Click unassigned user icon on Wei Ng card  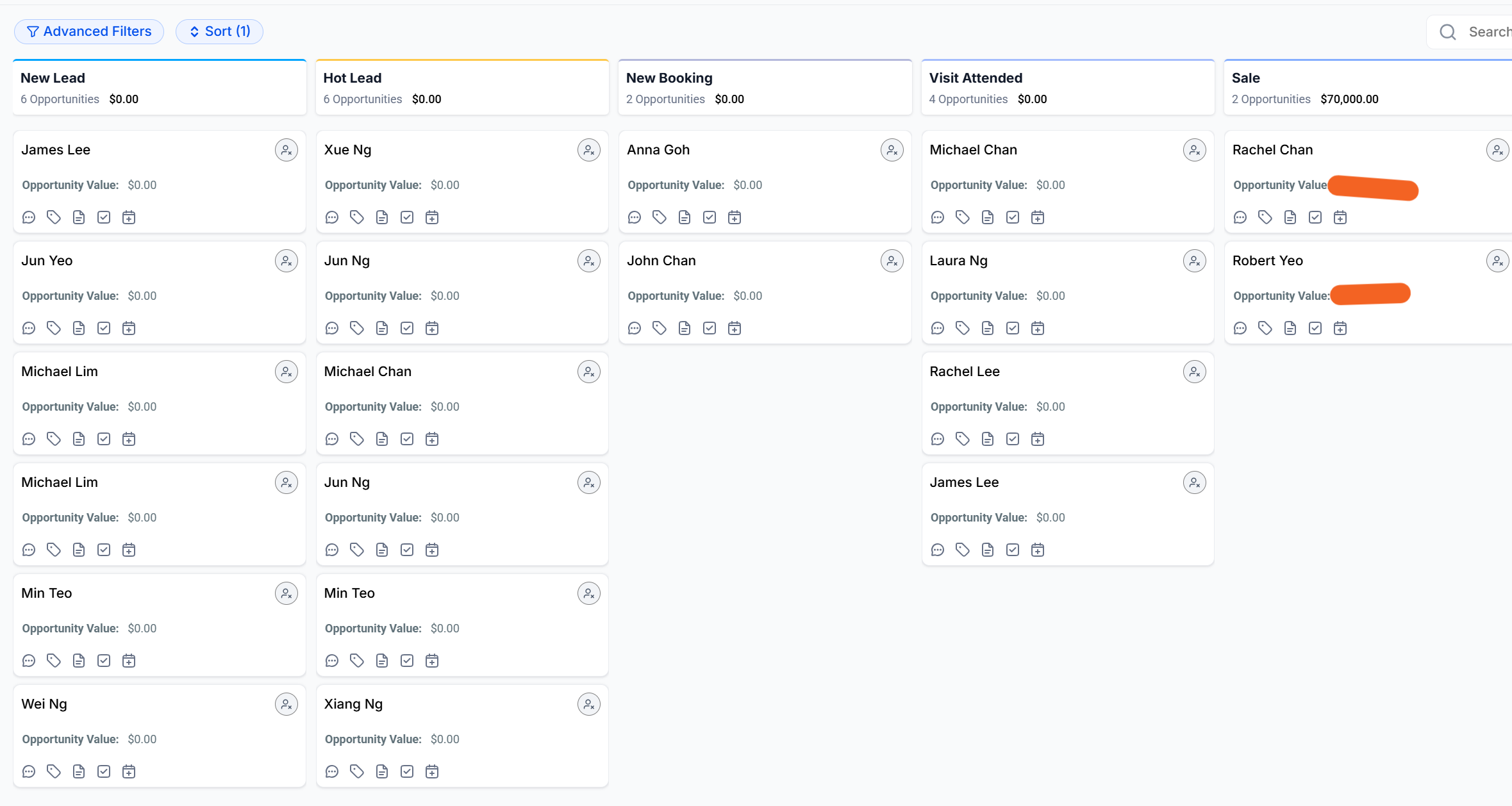point(287,705)
